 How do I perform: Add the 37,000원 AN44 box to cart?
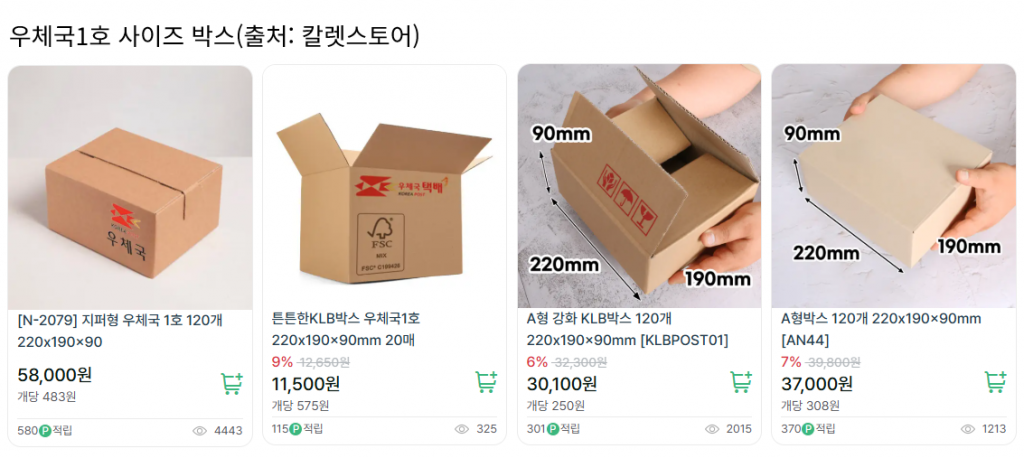coord(995,382)
